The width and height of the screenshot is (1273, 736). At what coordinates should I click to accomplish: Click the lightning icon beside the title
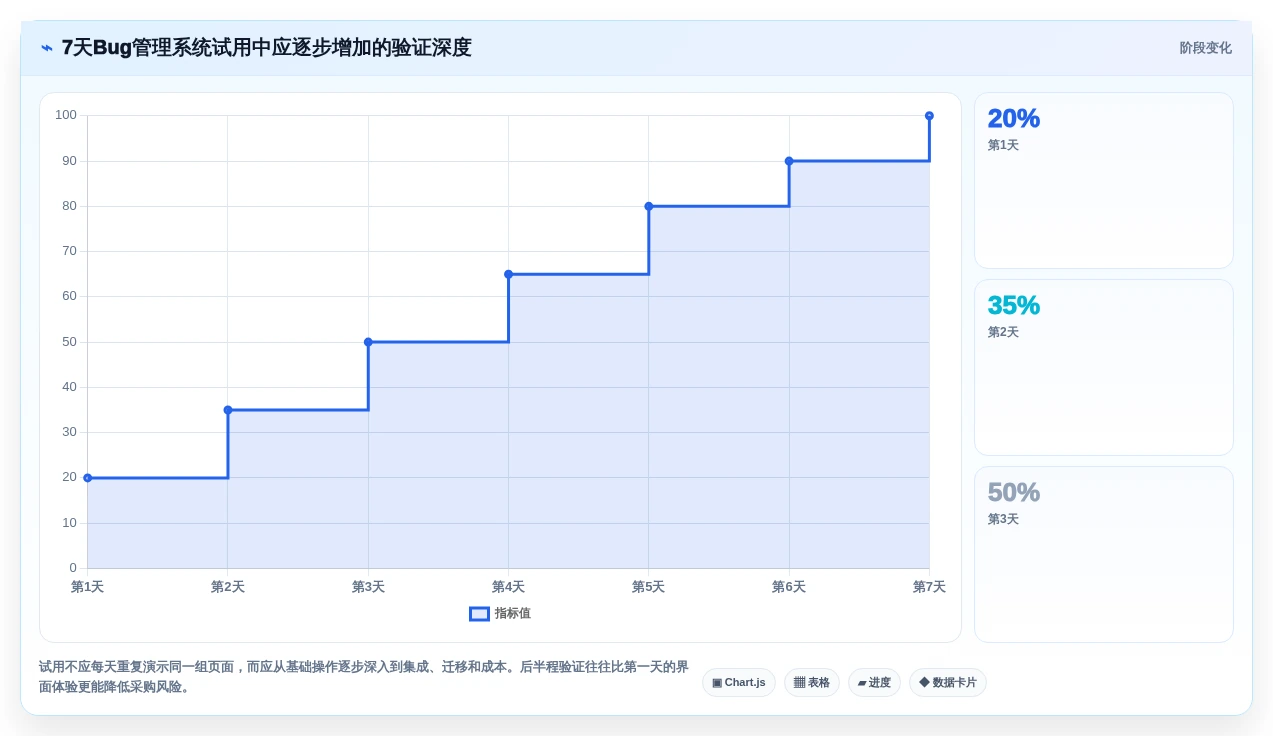click(47, 48)
